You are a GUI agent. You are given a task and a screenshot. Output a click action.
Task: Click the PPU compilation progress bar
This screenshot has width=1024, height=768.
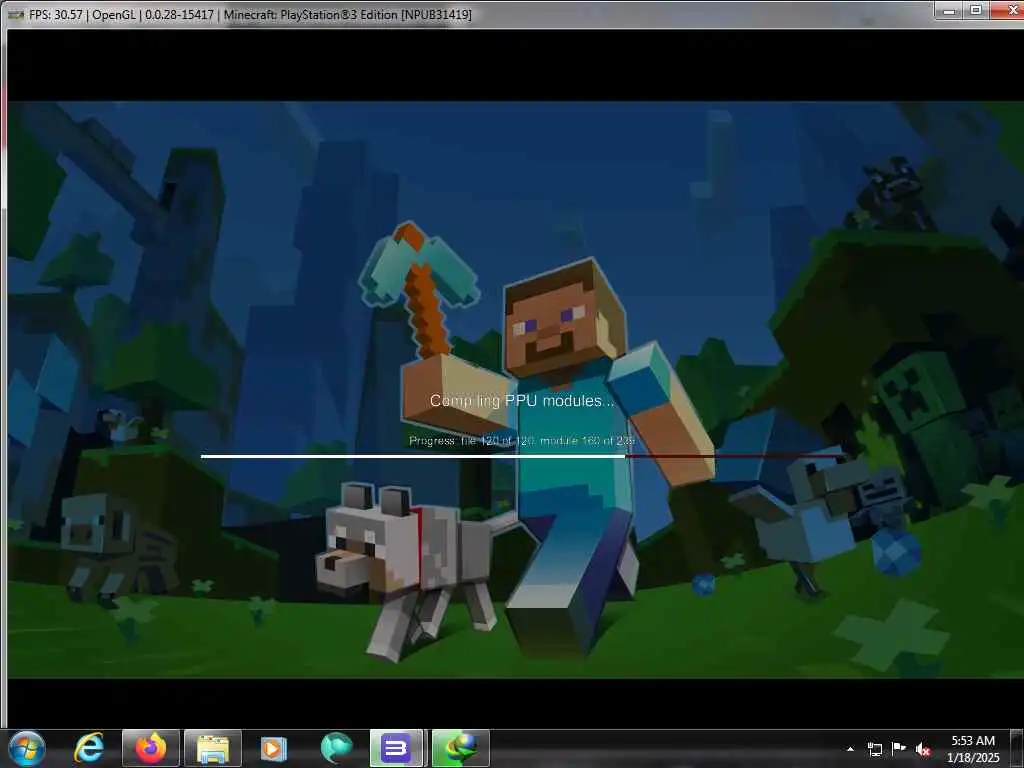click(522, 456)
